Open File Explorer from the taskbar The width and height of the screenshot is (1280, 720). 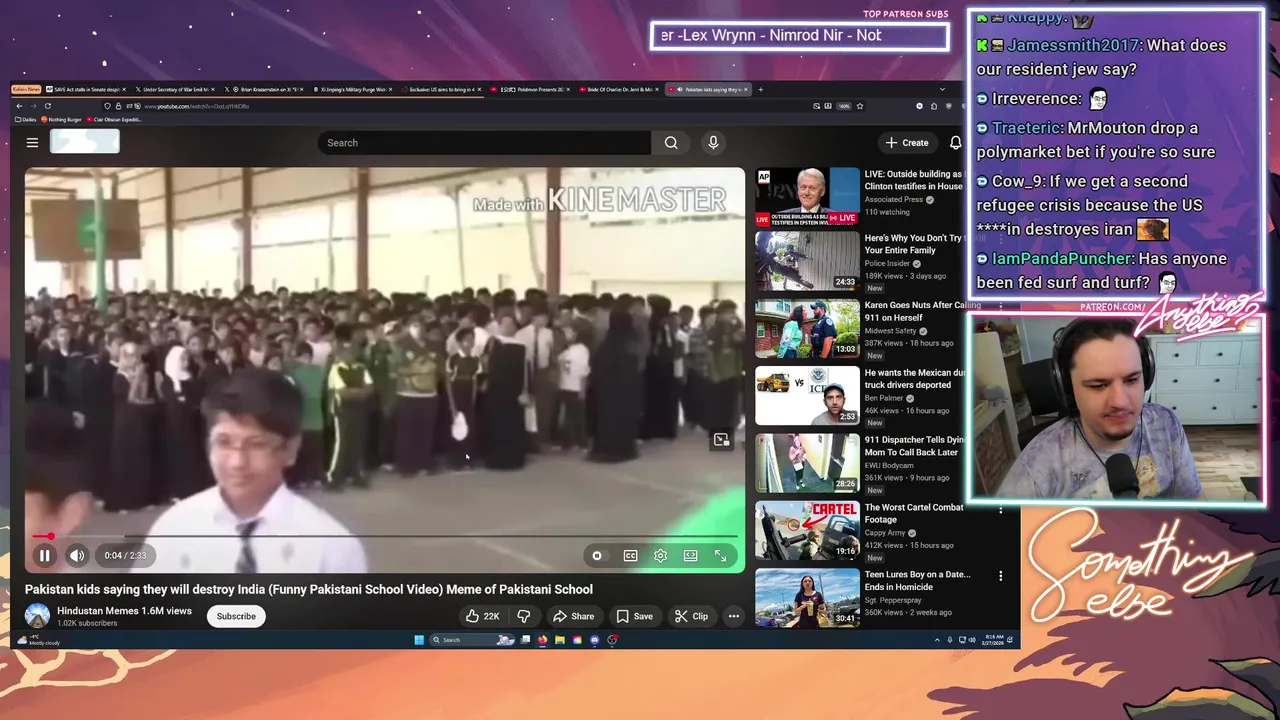tap(560, 640)
